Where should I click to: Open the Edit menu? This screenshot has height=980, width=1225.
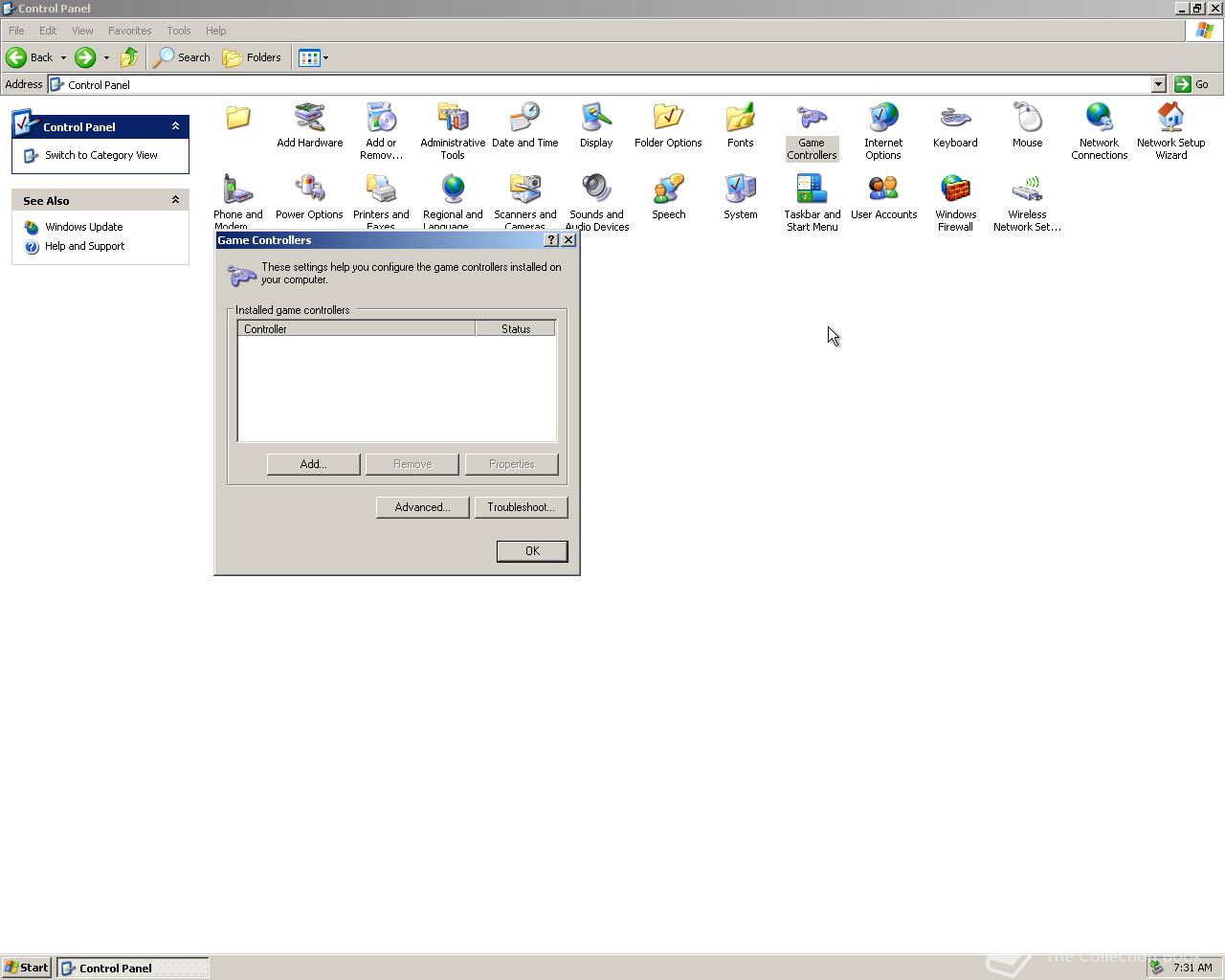pos(48,31)
